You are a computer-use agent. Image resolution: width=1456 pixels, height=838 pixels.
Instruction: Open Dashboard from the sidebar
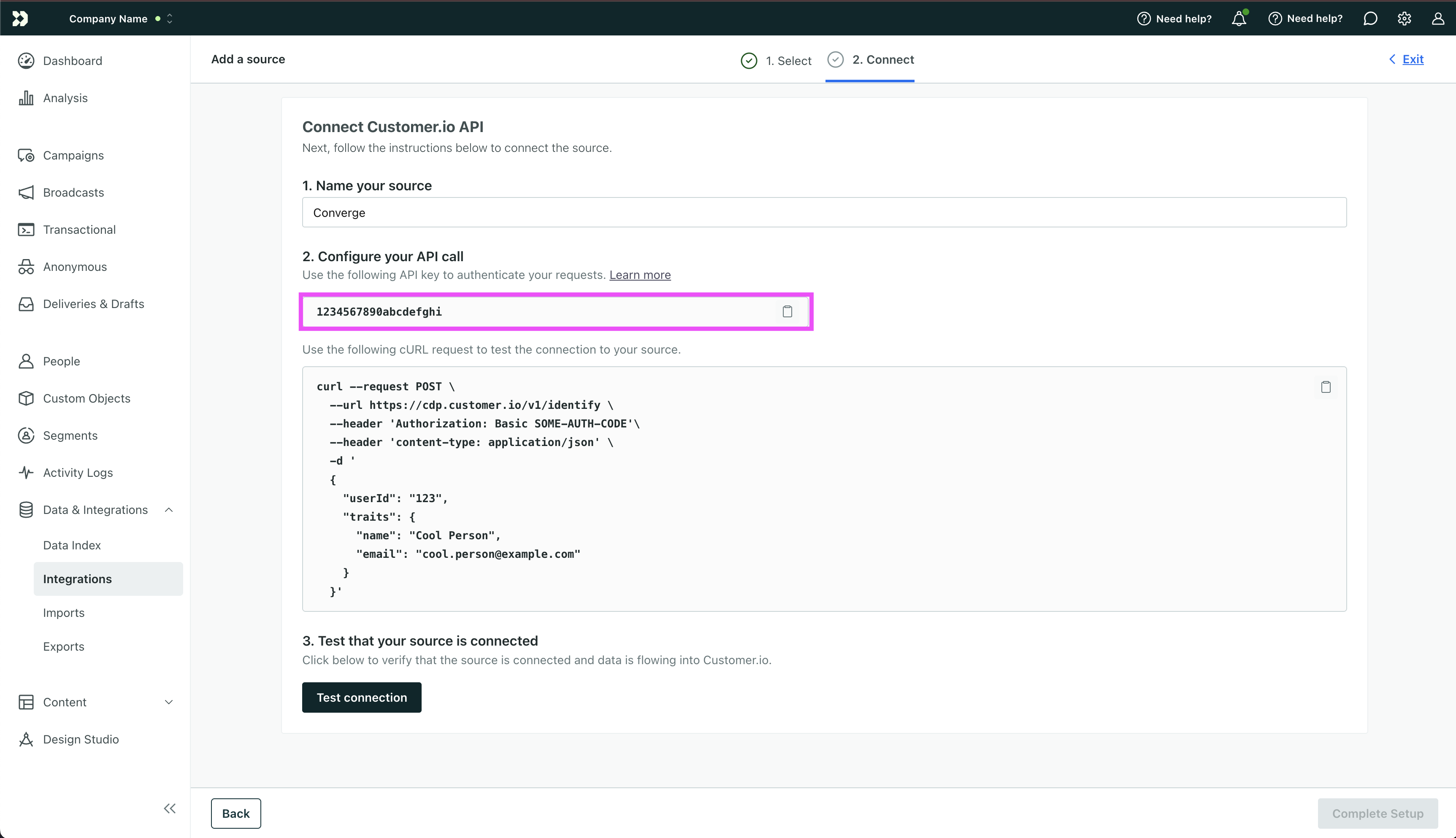pos(73,61)
